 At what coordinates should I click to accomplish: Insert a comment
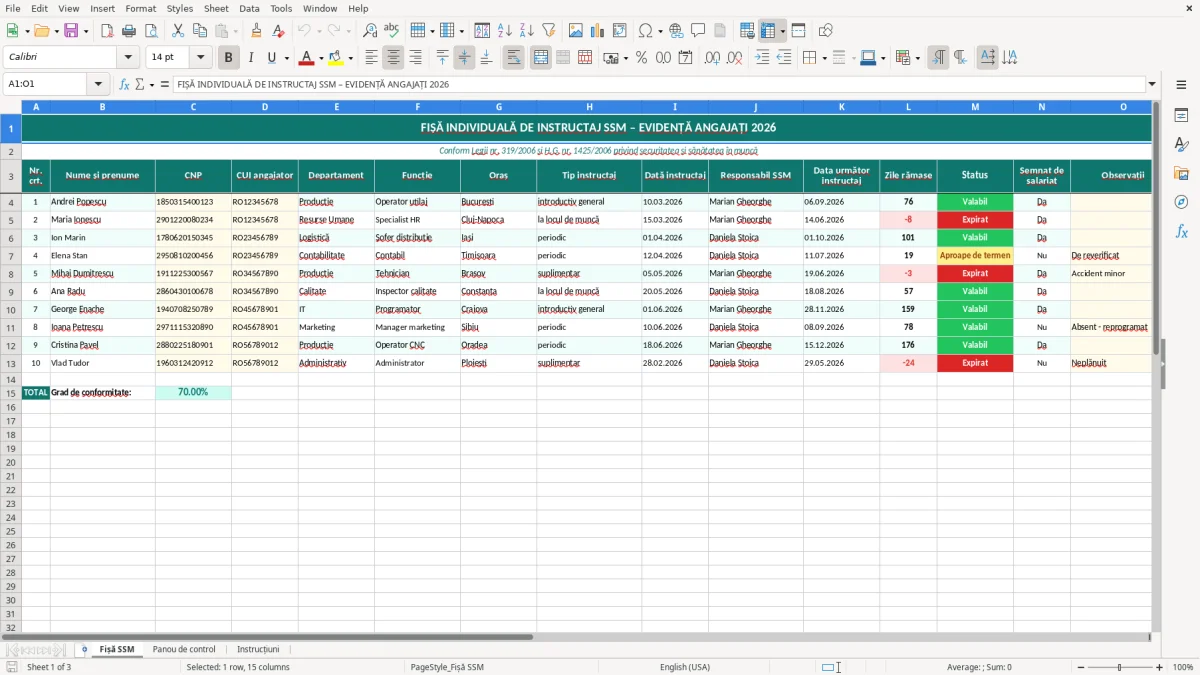[699, 31]
